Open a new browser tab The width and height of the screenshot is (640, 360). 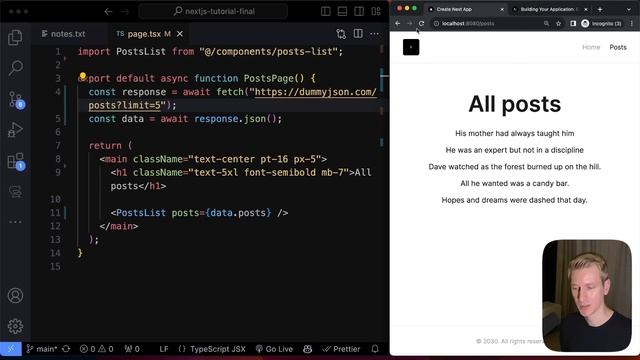[600, 9]
